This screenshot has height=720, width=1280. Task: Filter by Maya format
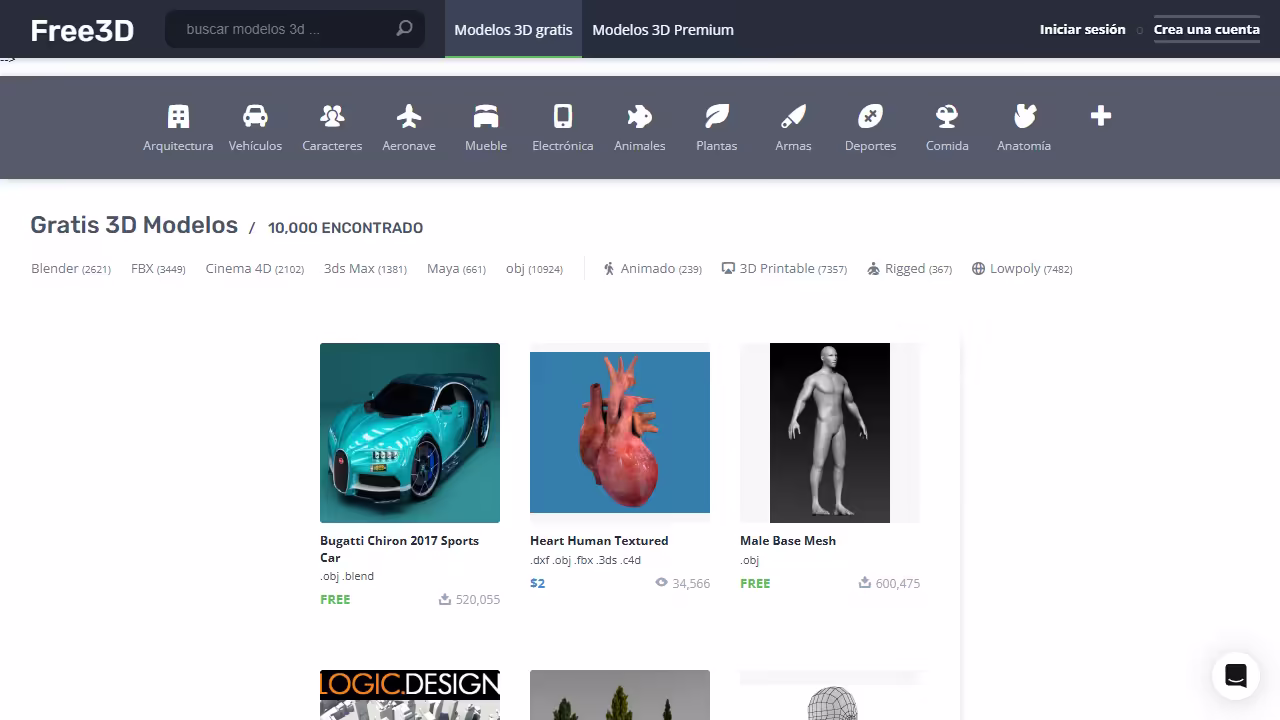click(x=456, y=268)
